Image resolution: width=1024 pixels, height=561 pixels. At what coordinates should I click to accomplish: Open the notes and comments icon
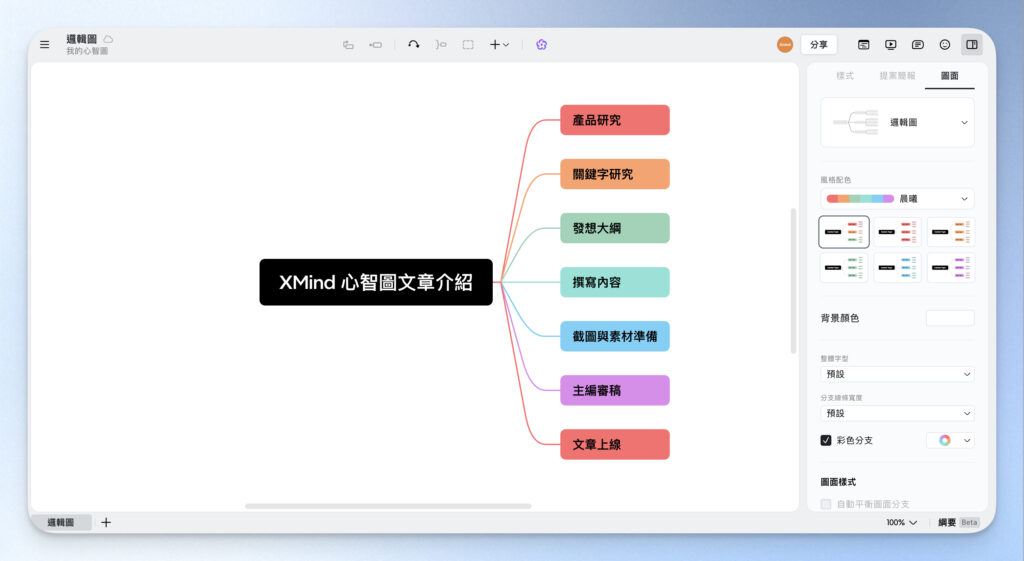tap(918, 44)
